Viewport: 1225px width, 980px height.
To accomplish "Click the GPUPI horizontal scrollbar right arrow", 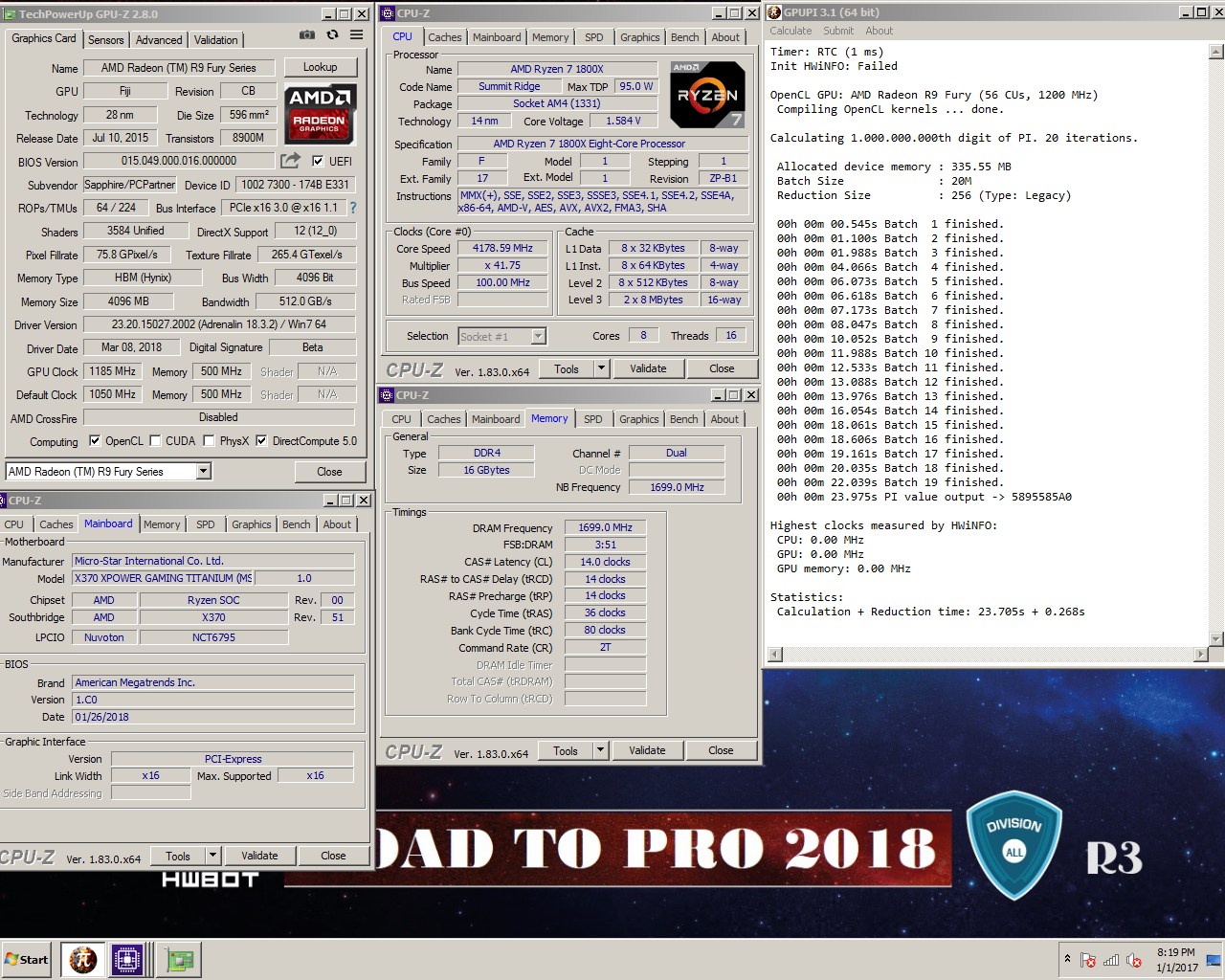I will pyautogui.click(x=1202, y=655).
